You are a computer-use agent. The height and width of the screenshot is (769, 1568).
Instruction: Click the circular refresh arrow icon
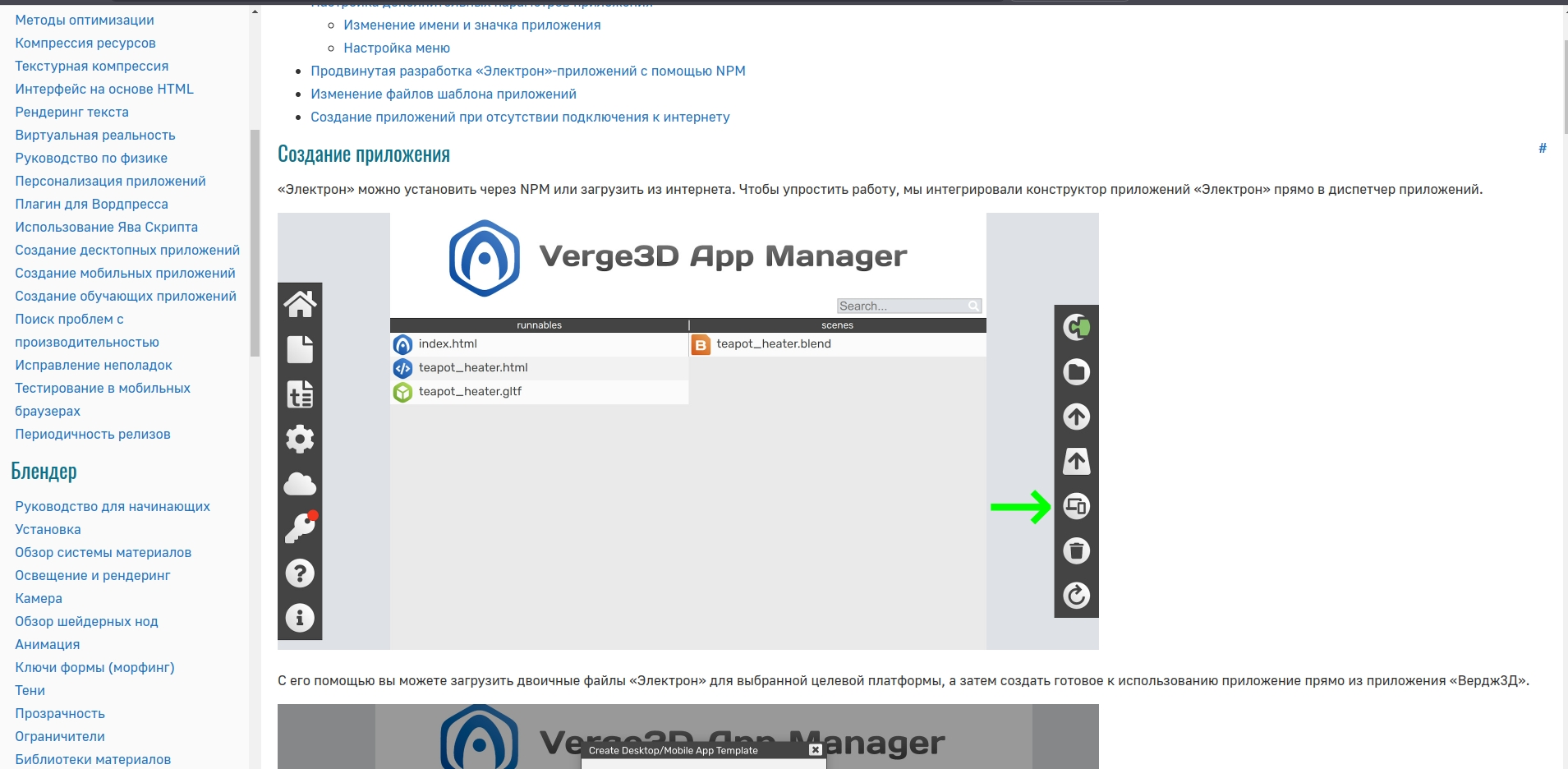(1076, 595)
